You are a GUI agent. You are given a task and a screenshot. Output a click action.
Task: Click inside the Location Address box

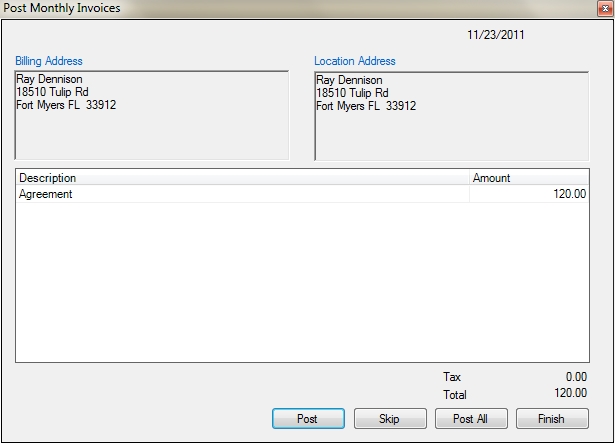tap(451, 116)
